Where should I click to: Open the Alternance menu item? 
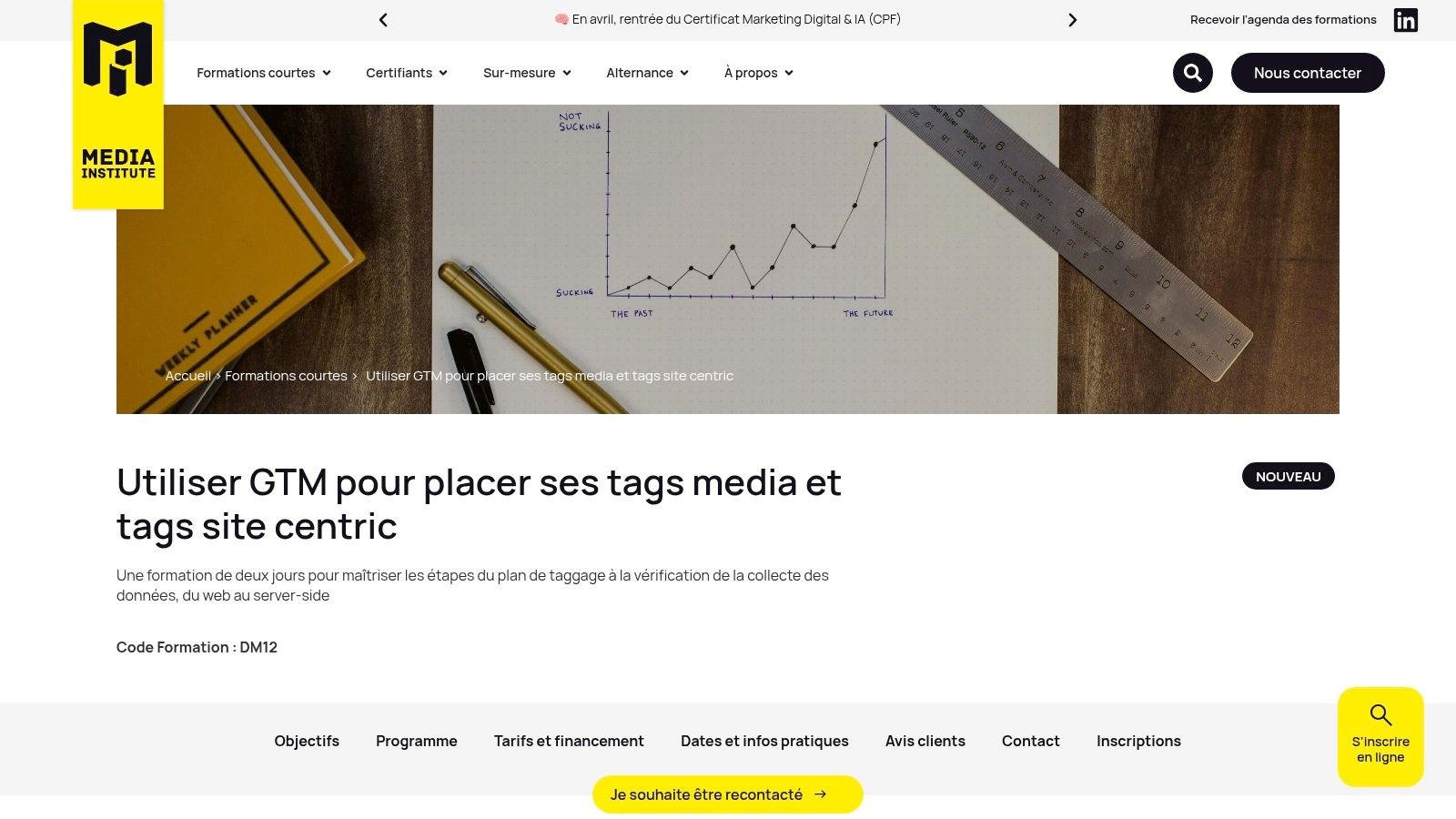[646, 73]
